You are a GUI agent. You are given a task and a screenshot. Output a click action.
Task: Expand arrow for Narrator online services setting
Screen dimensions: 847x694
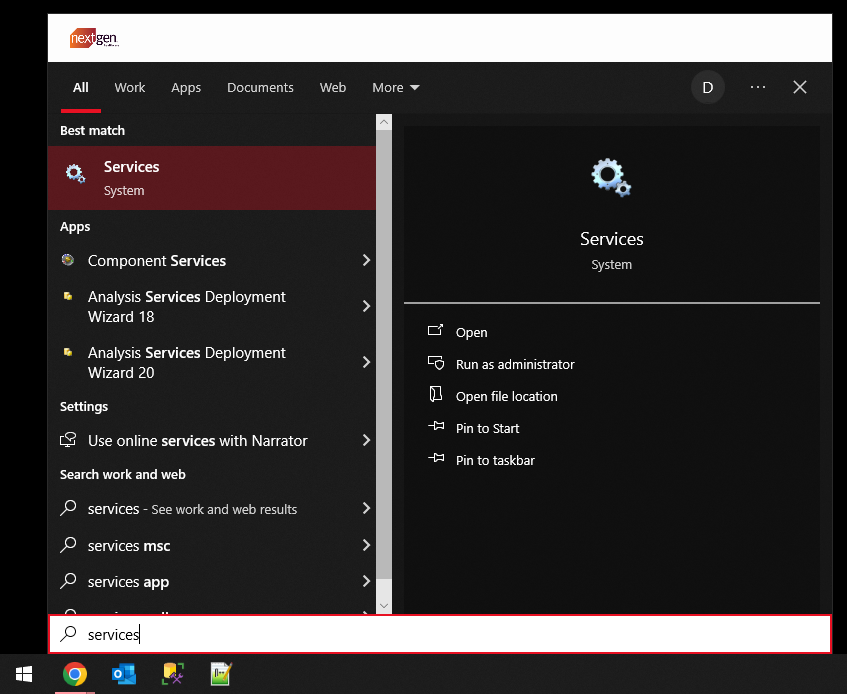(366, 440)
